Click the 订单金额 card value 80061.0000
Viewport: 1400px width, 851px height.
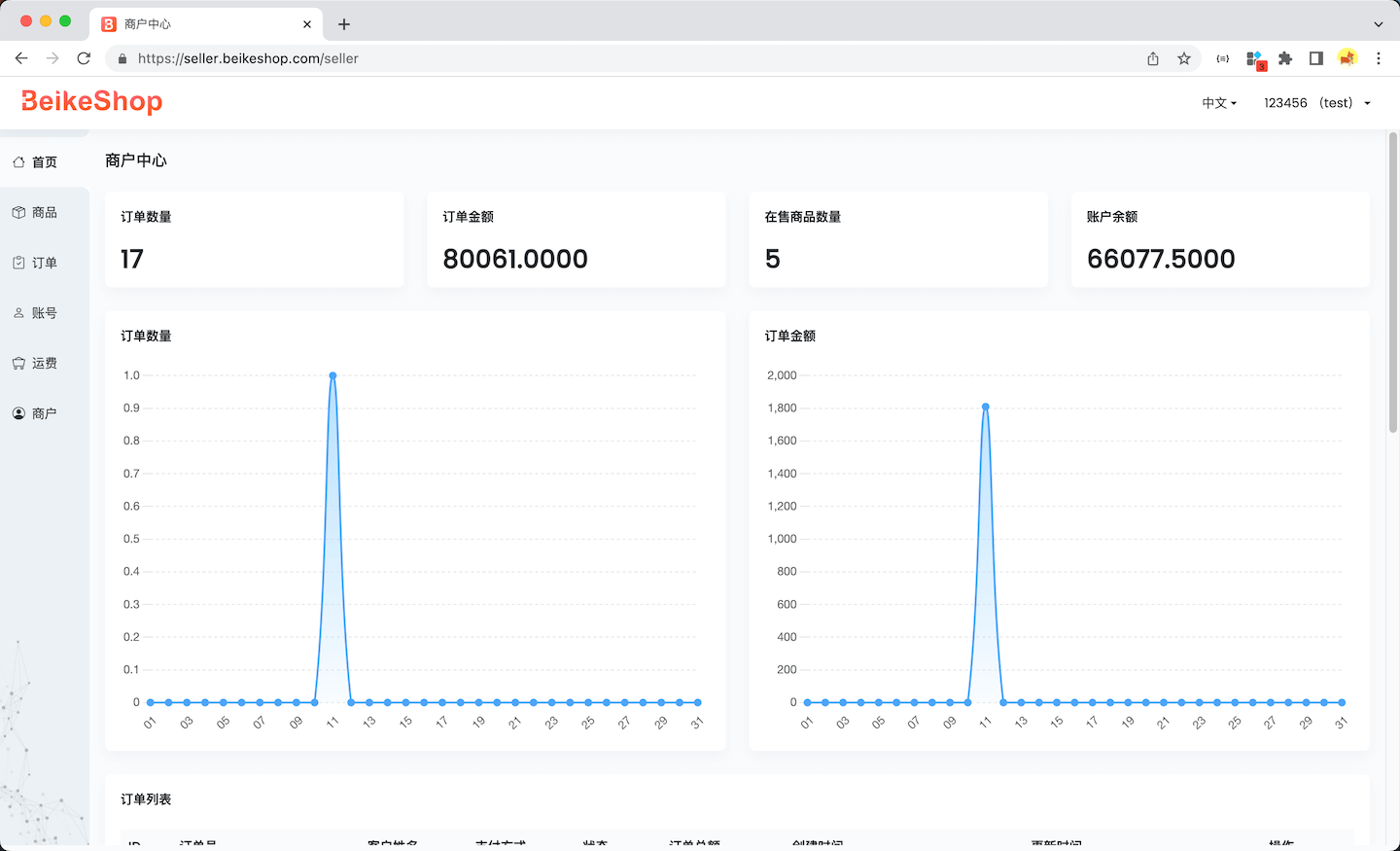click(x=515, y=259)
